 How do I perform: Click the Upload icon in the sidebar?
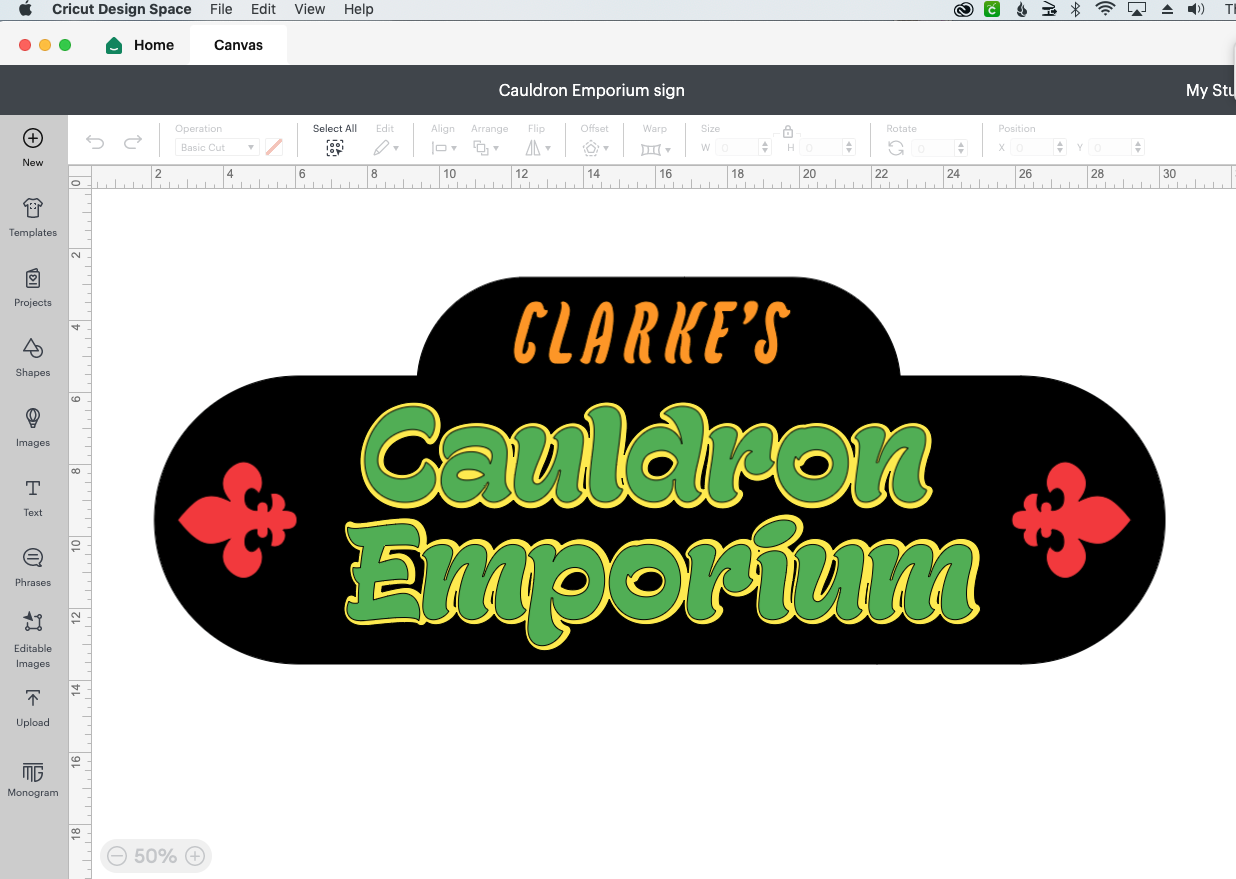click(32, 707)
